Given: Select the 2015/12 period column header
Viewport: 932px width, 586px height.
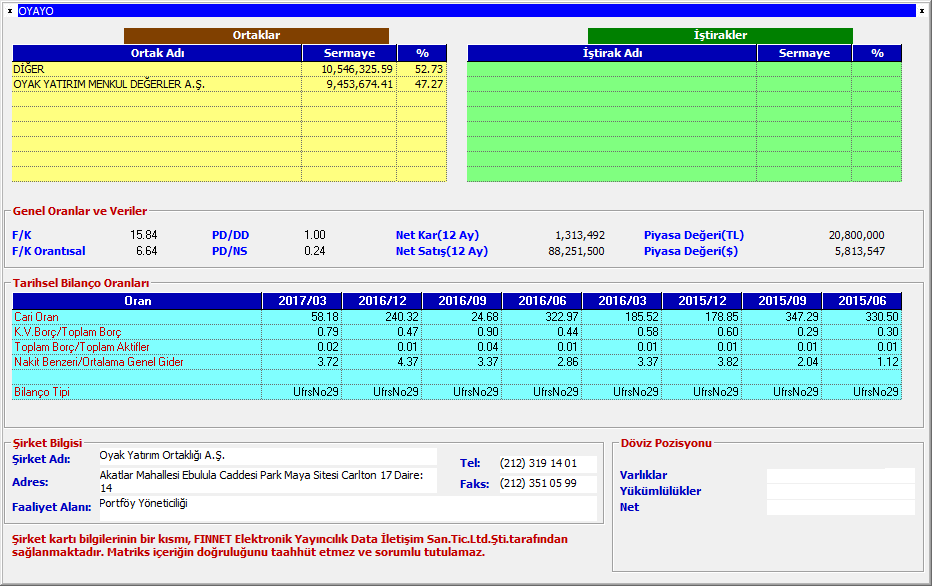Looking at the screenshot, I should click(702, 301).
